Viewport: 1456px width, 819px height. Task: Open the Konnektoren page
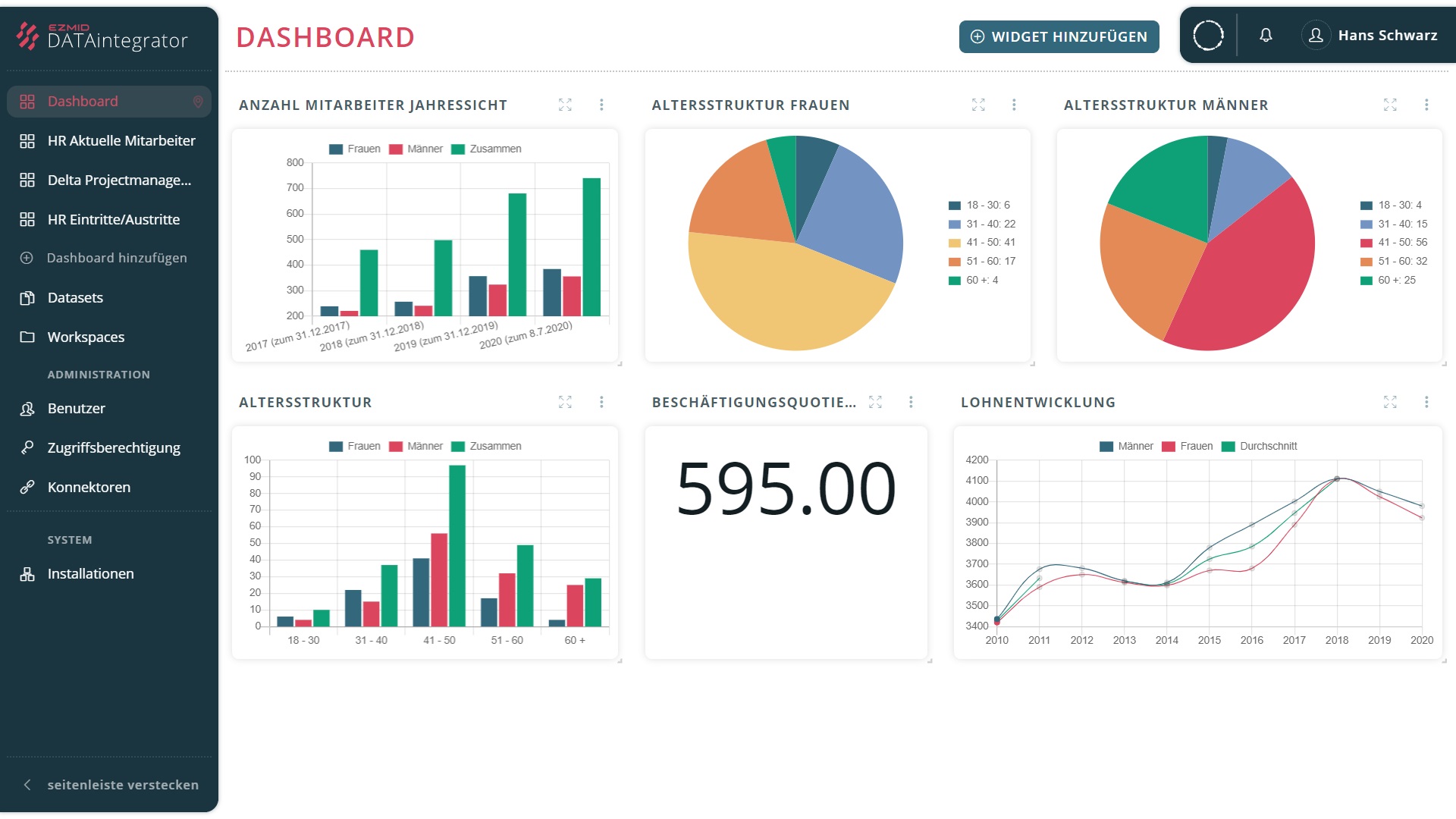point(109,488)
